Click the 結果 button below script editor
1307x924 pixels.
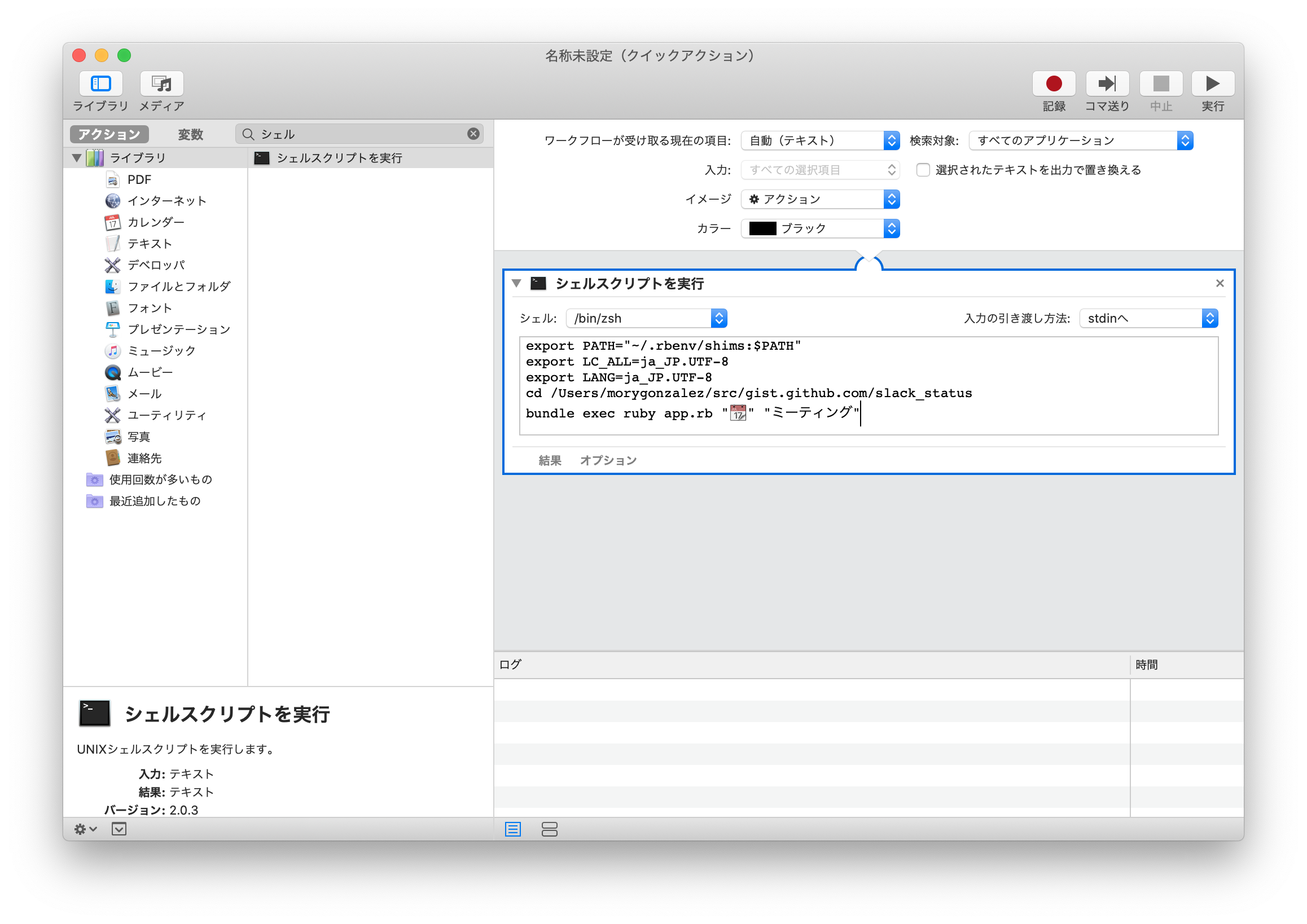click(x=549, y=460)
